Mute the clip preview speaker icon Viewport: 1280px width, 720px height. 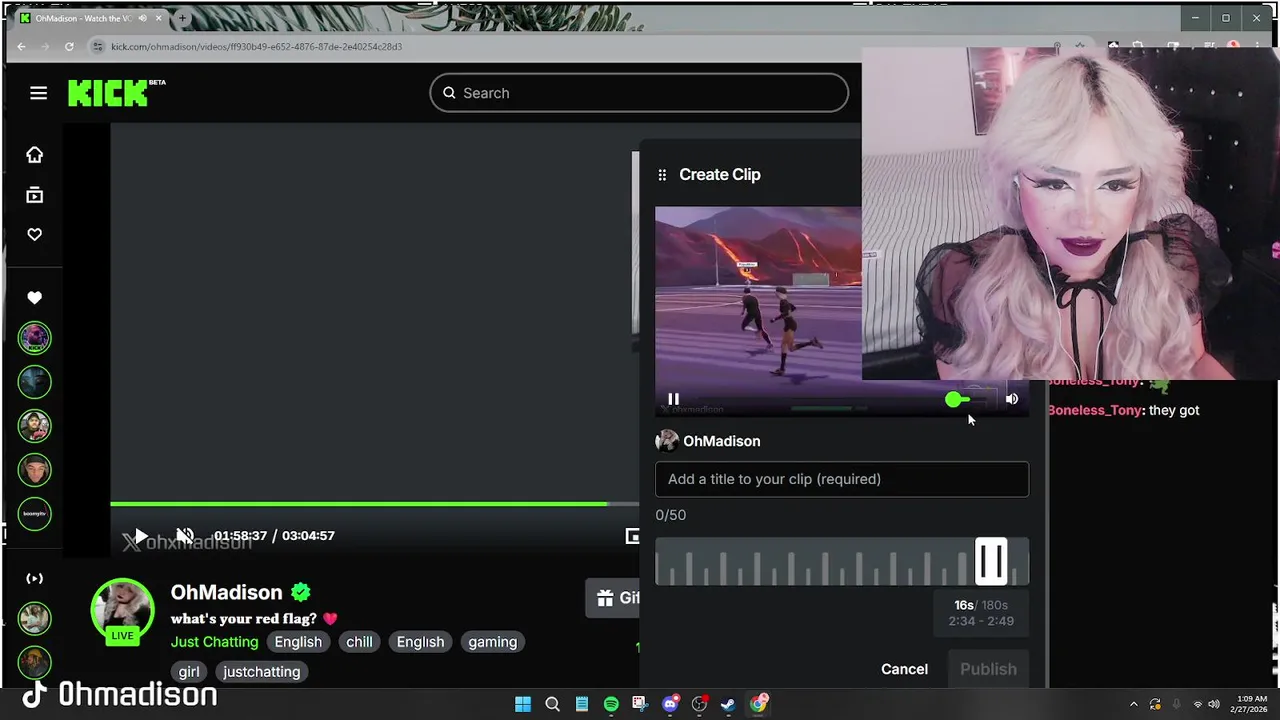point(1012,399)
